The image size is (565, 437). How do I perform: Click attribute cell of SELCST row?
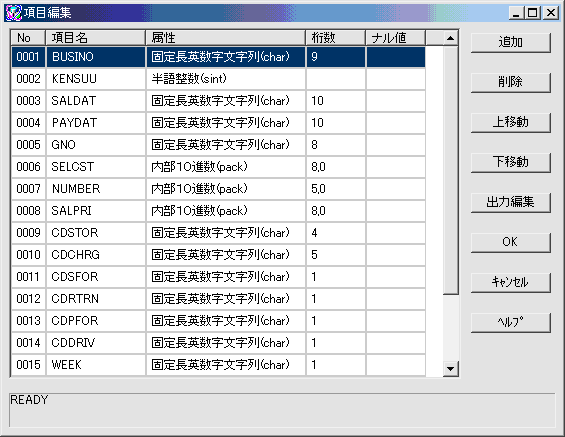[226, 167]
